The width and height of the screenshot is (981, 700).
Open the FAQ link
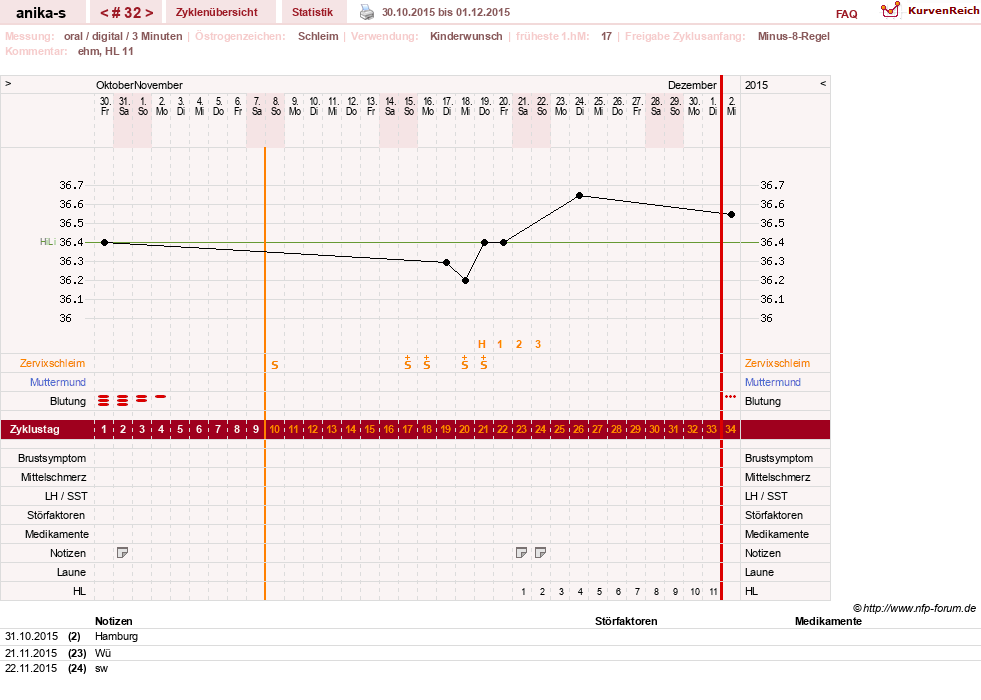pyautogui.click(x=846, y=14)
